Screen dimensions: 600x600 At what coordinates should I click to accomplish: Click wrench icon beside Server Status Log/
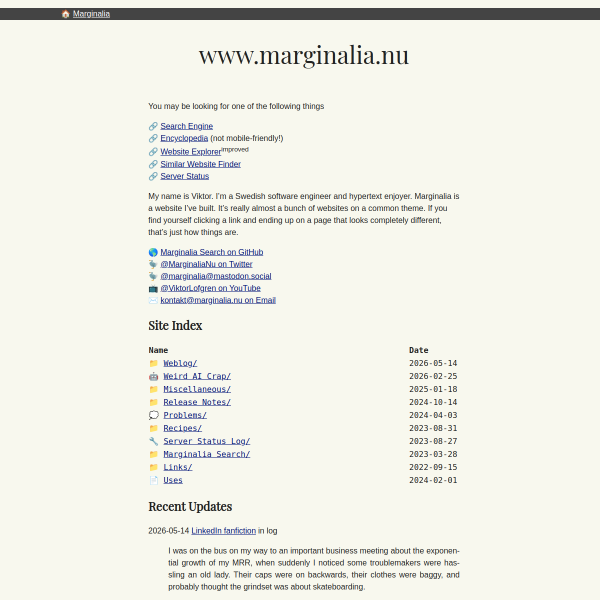coord(153,441)
